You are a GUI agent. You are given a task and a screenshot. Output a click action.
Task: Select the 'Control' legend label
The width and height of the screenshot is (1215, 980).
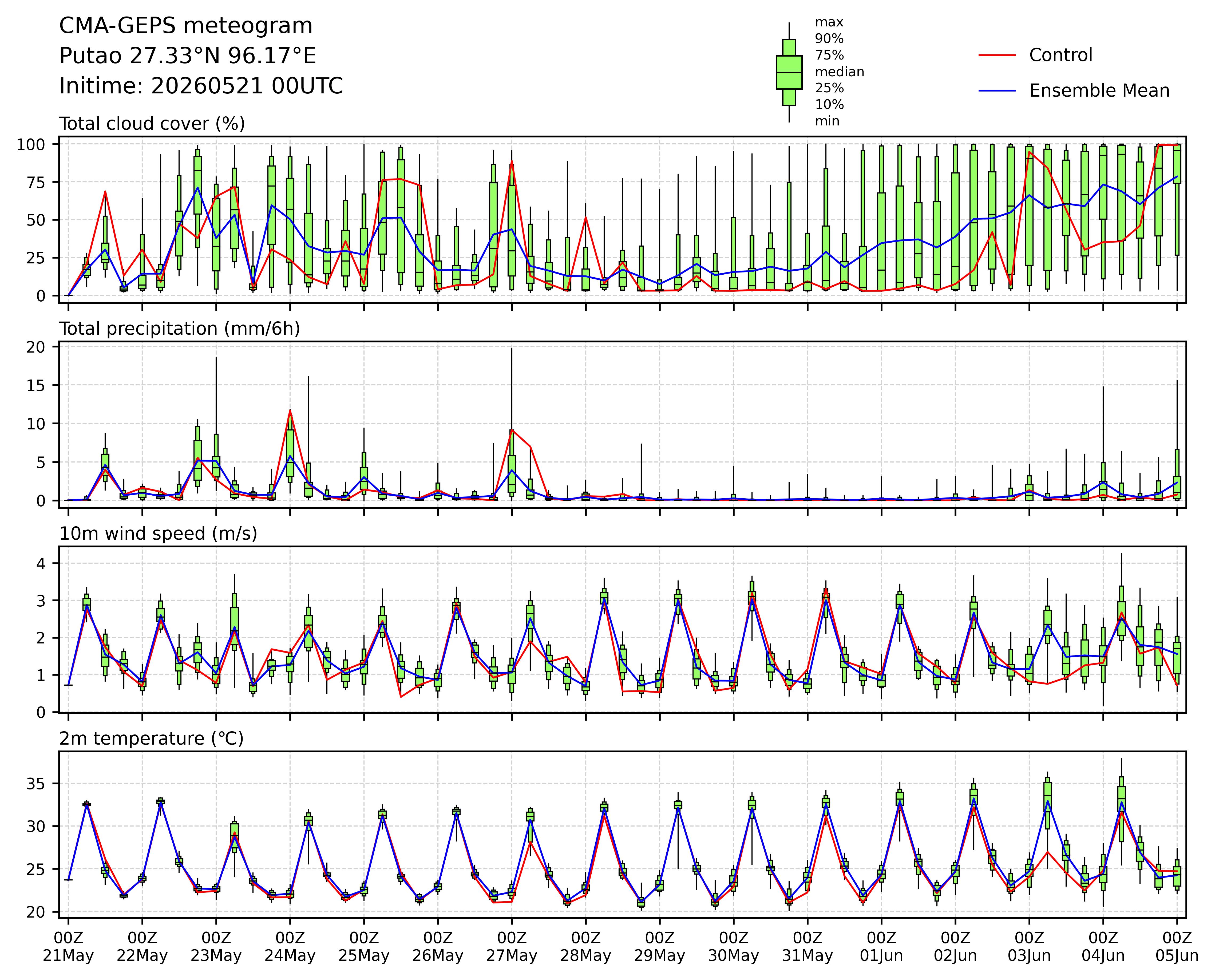pos(1060,55)
